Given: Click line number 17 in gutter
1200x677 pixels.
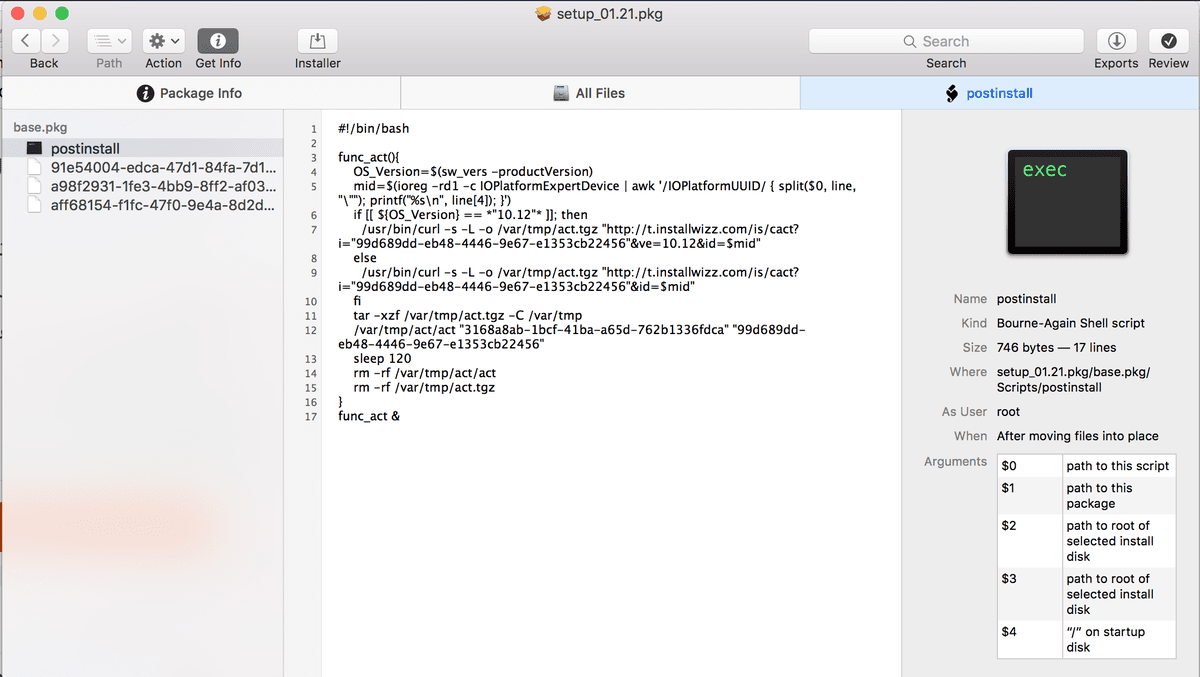Looking at the screenshot, I should [x=312, y=416].
